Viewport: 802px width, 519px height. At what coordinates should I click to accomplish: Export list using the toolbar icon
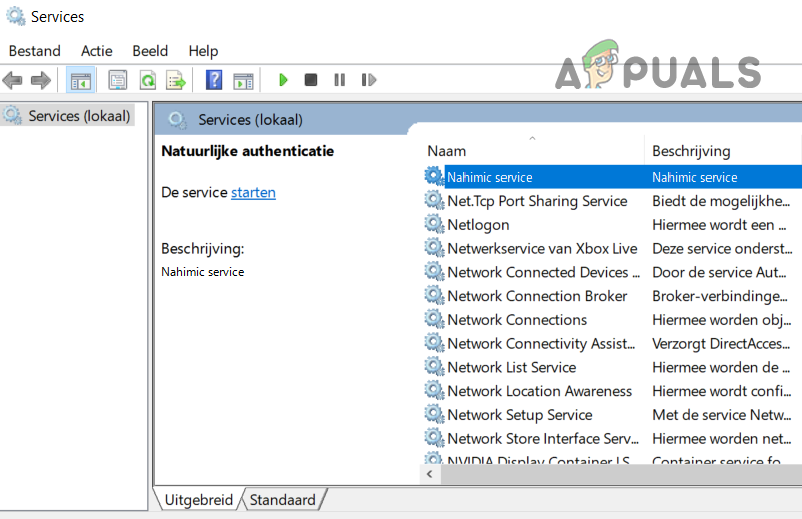coord(176,80)
